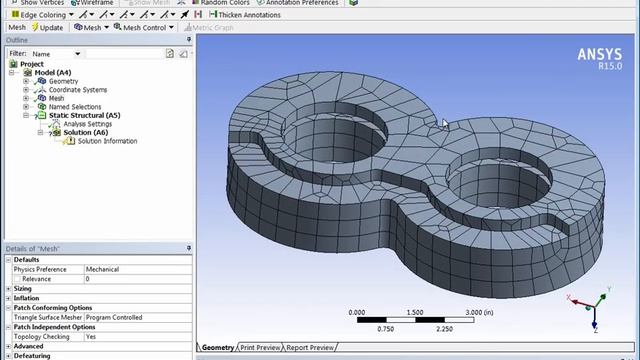Open dropdown arrow beside triple edge (3) icon
Viewport: 640px width, 360px height.
(153, 15)
